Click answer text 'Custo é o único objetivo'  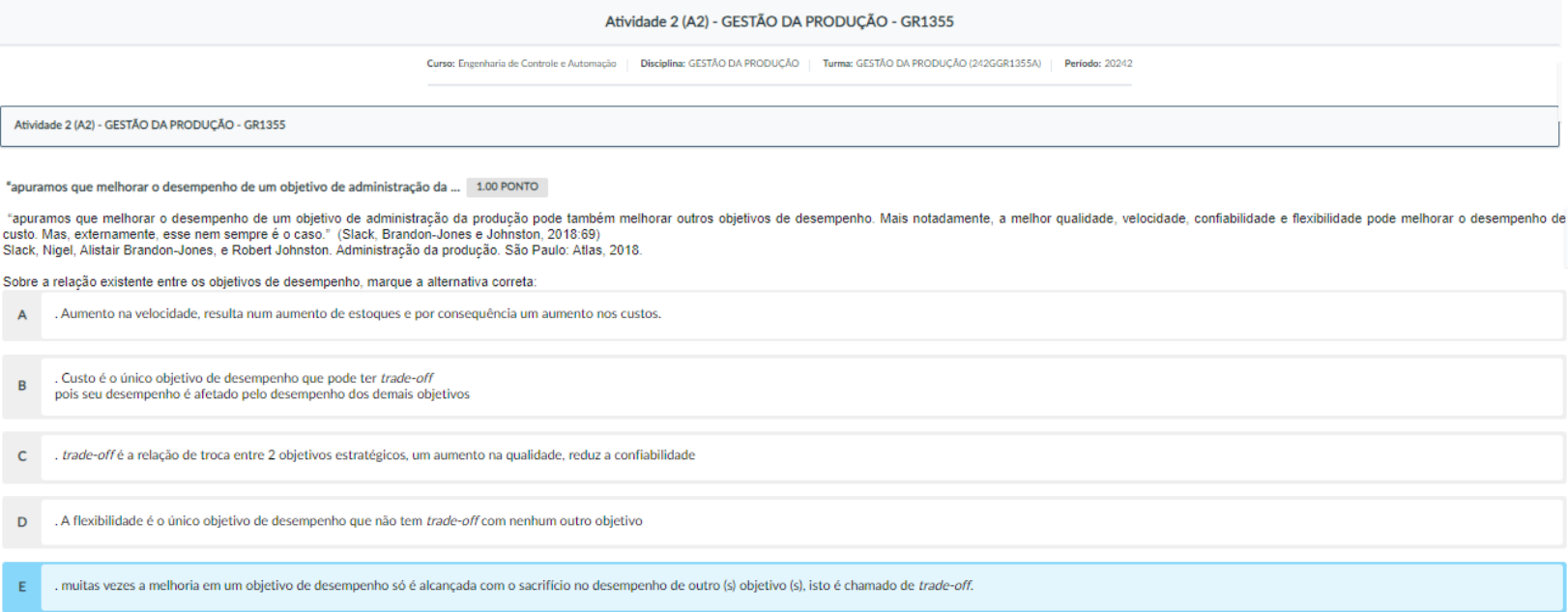[244, 378]
